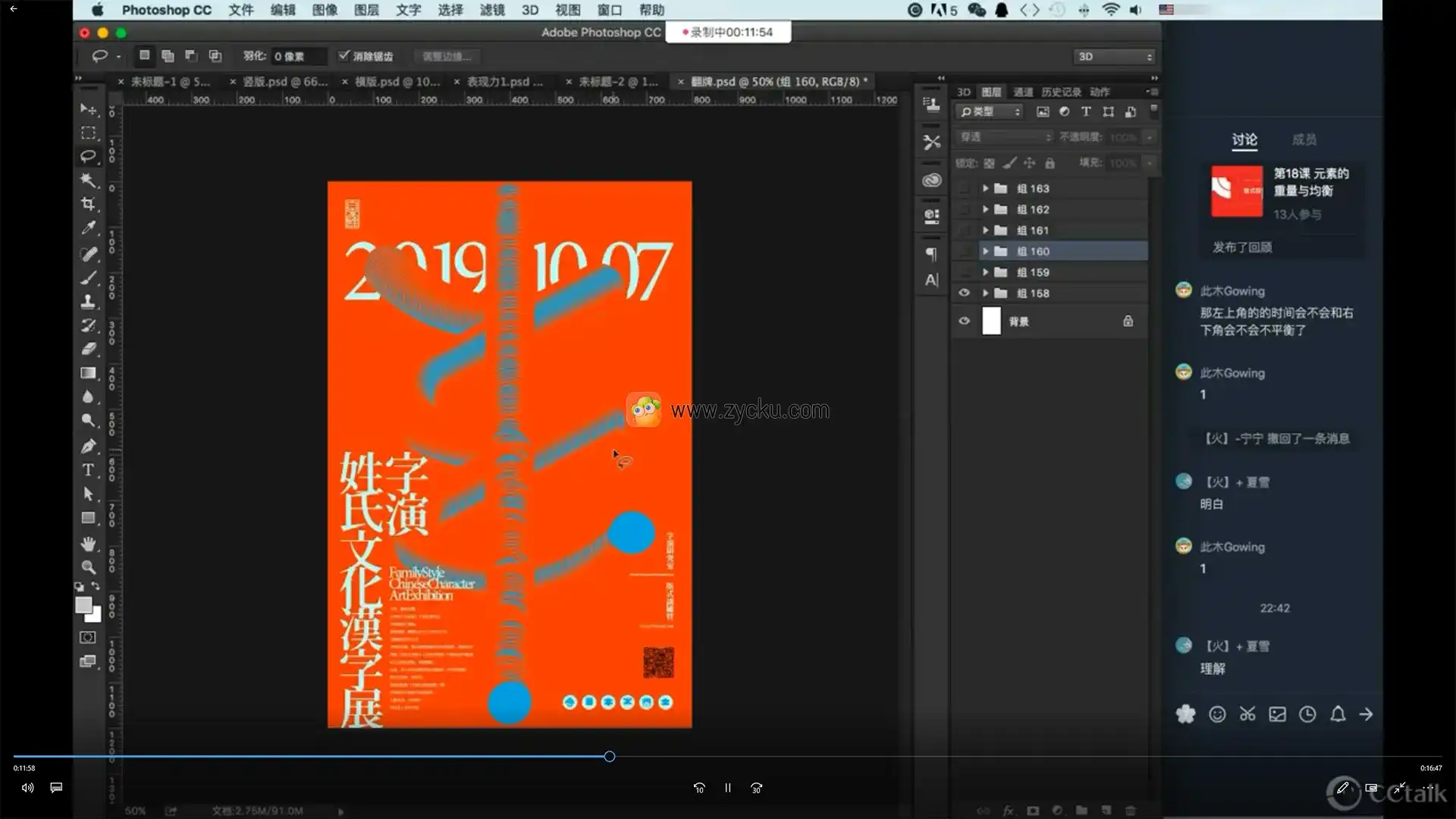Toggle visibility of 背景 layer
This screenshot has height=819, width=1456.
pos(964,321)
